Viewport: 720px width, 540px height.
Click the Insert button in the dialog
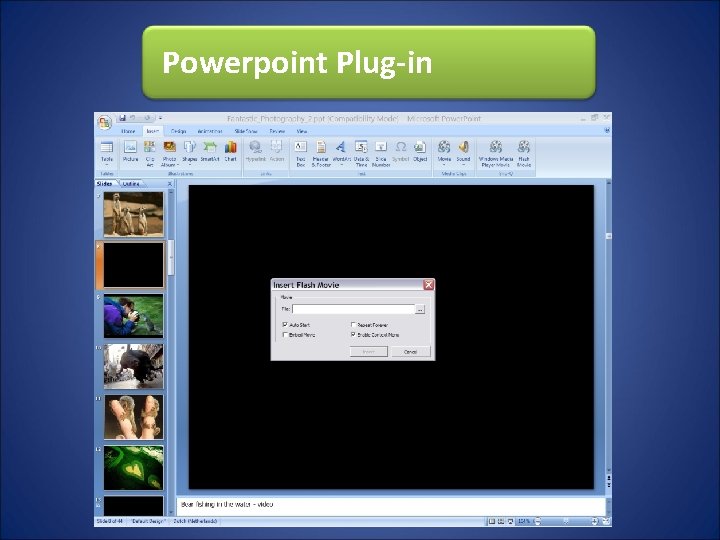point(369,352)
